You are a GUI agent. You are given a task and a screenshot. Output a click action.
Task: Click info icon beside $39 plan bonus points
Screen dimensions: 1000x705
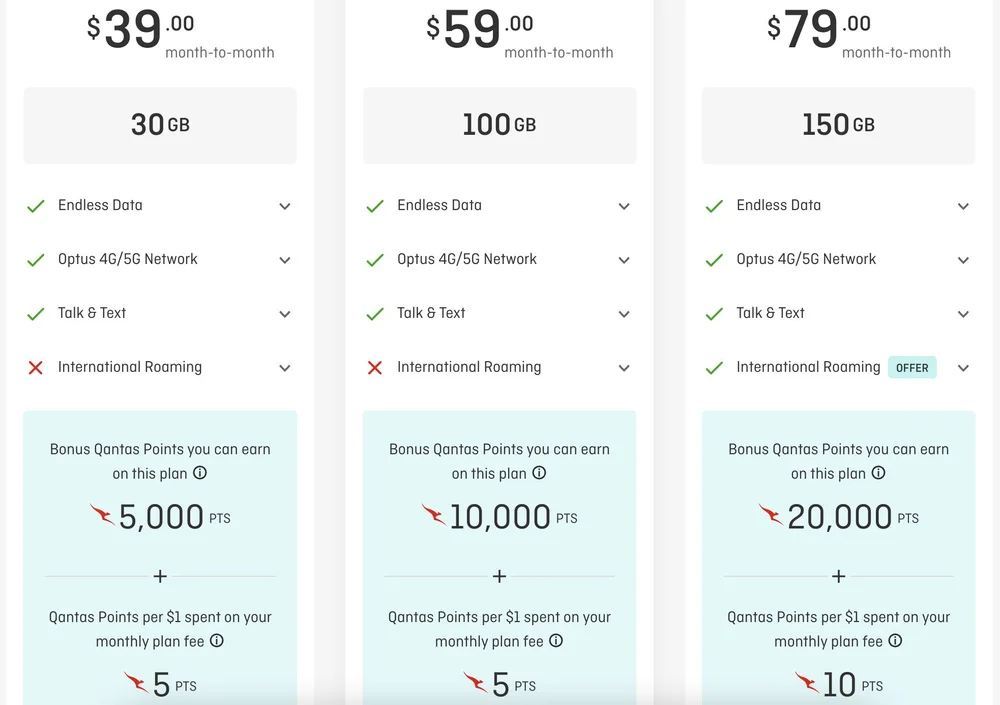pos(200,473)
